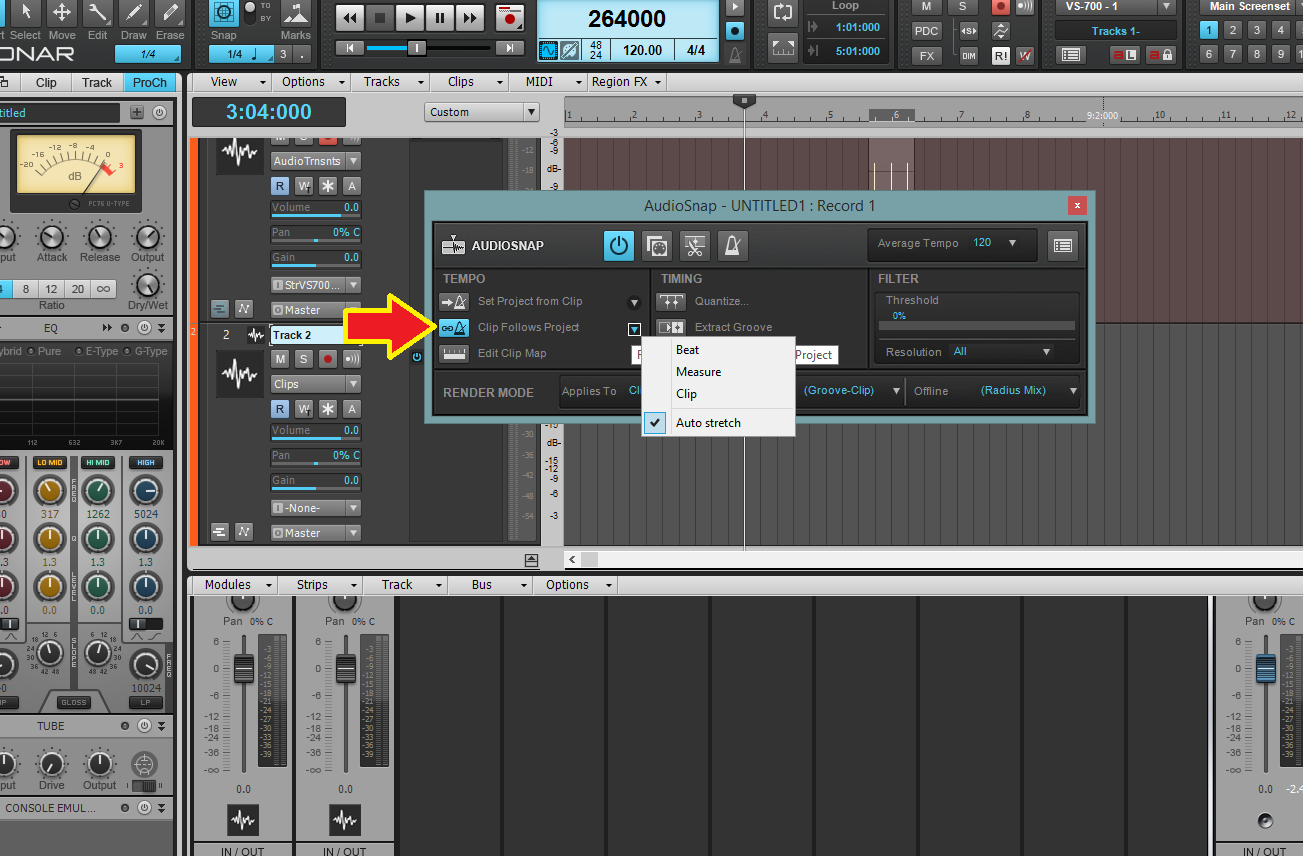Arm the transport Record button
Image resolution: width=1303 pixels, height=856 pixels.
(510, 18)
